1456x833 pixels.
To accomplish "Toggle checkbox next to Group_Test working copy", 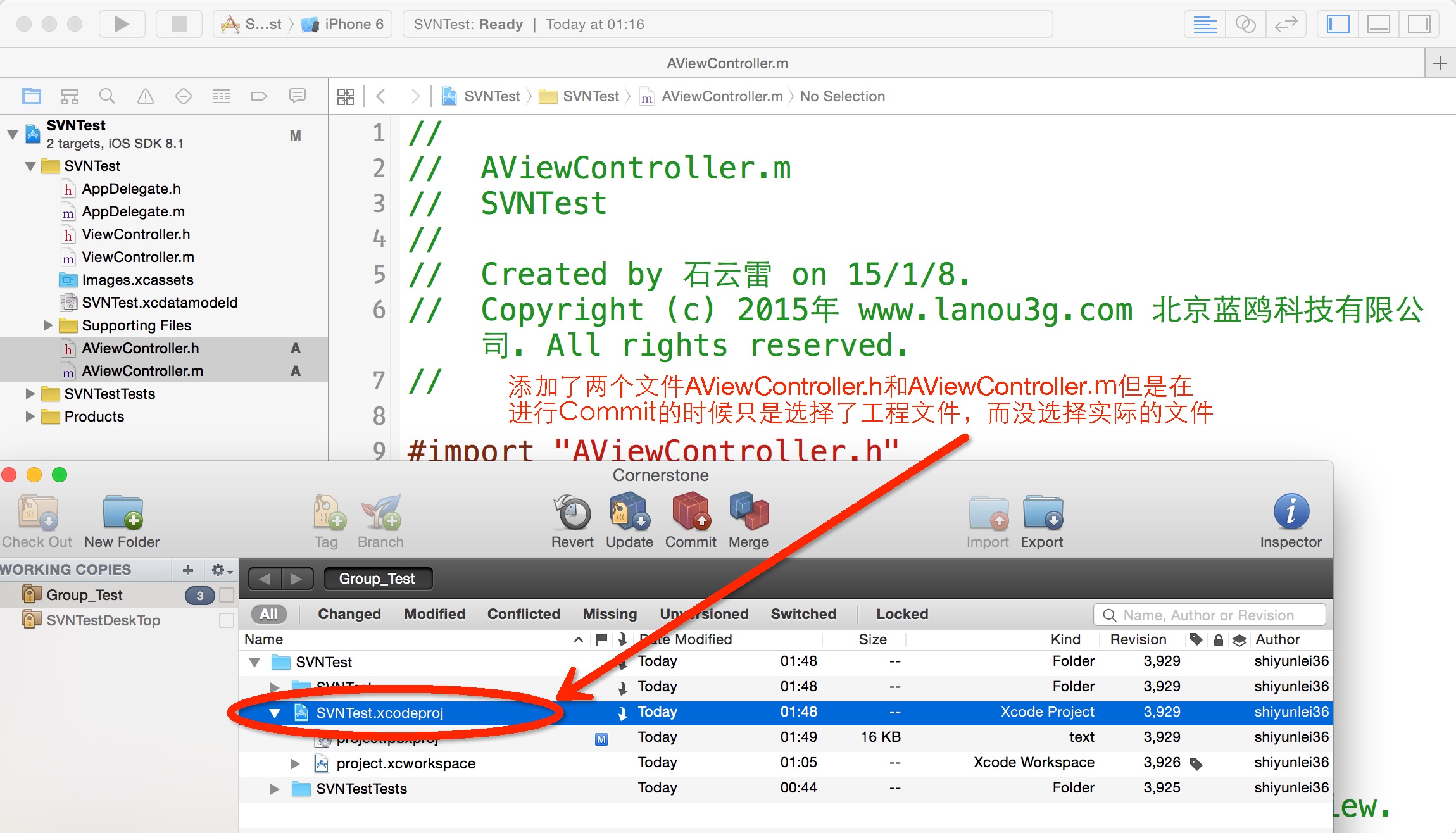I will tap(227, 595).
